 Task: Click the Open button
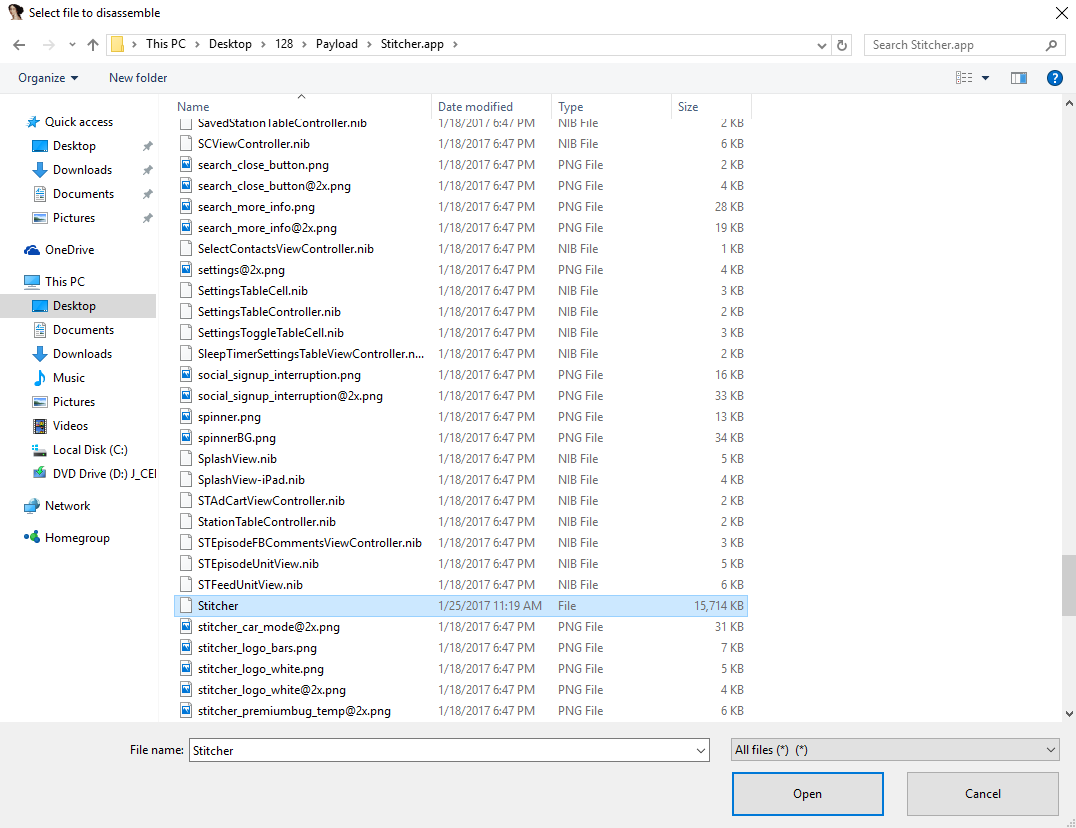pyautogui.click(x=807, y=794)
